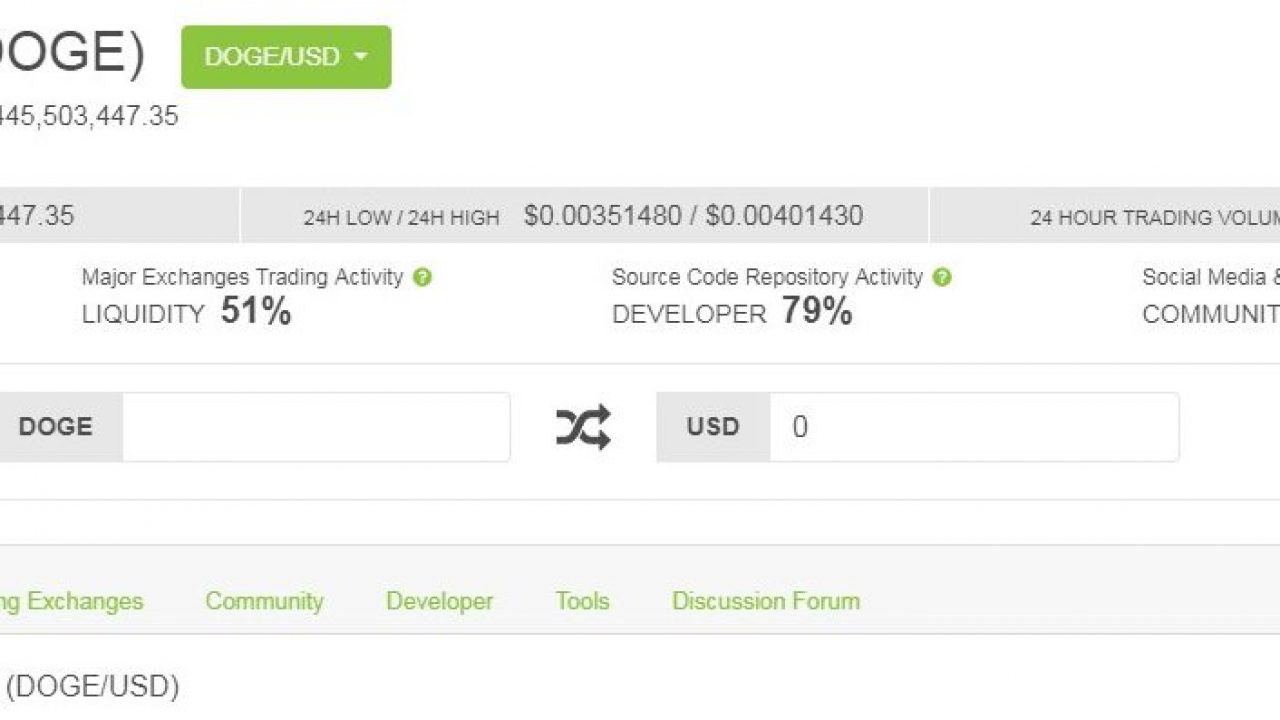Image resolution: width=1280 pixels, height=720 pixels.
Task: Click help icon beside Source Code Repository Activity
Action: coord(942,278)
